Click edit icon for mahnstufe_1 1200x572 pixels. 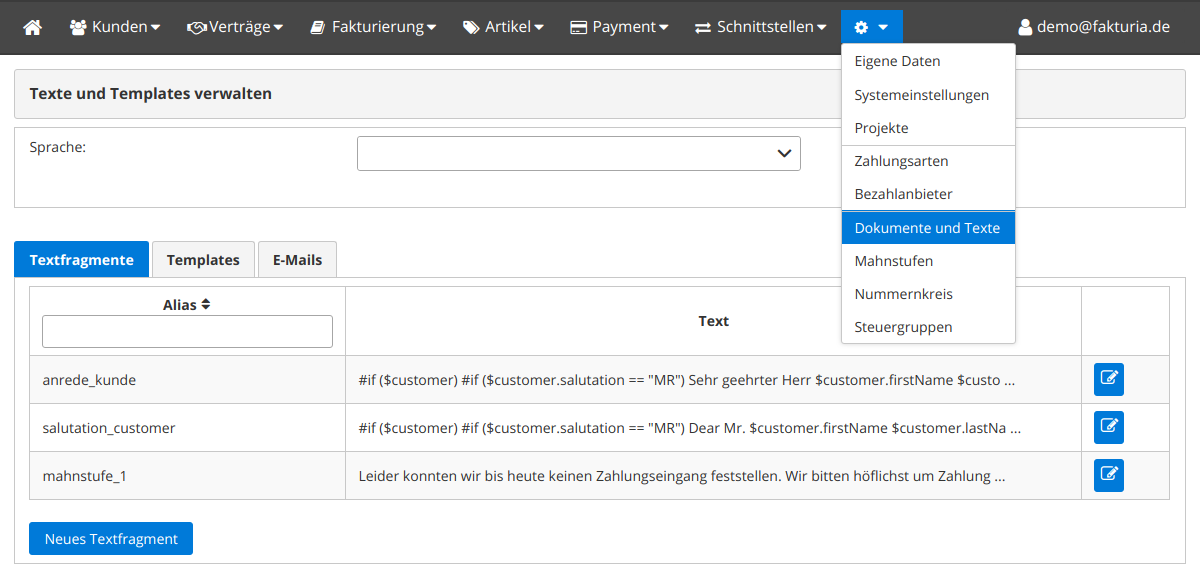click(1108, 476)
